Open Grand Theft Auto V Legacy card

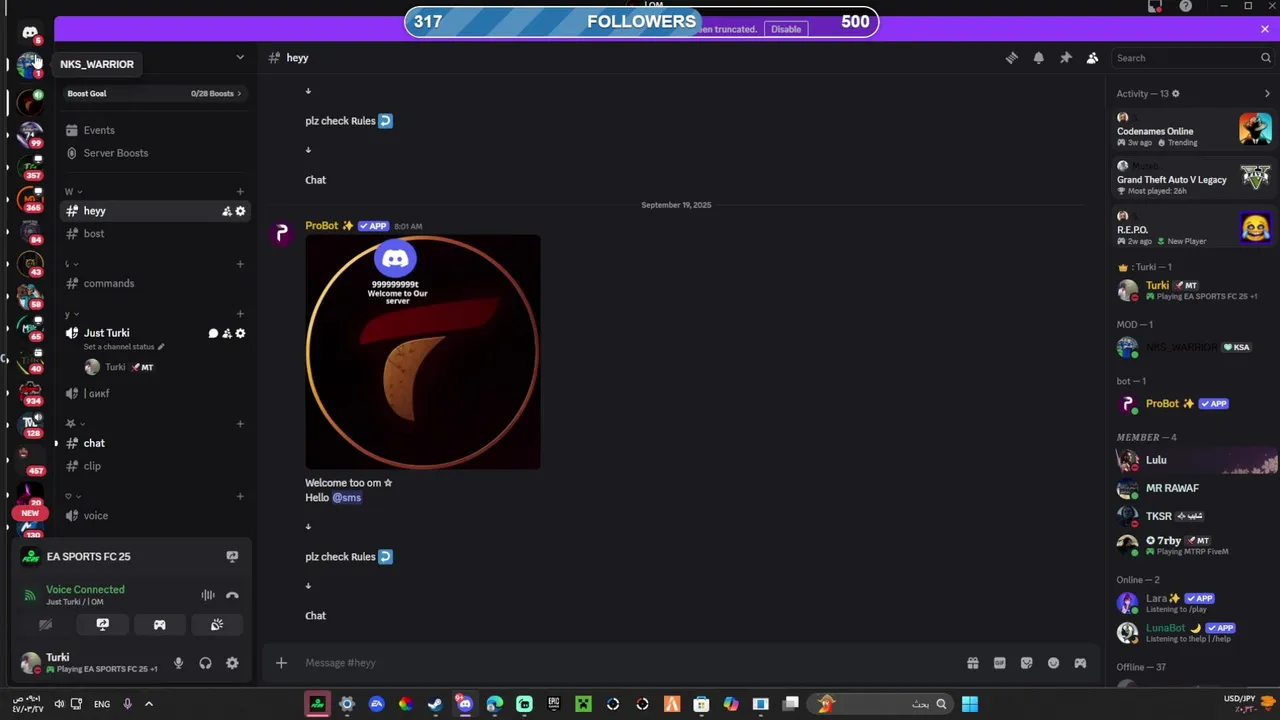pyautogui.click(x=1194, y=178)
